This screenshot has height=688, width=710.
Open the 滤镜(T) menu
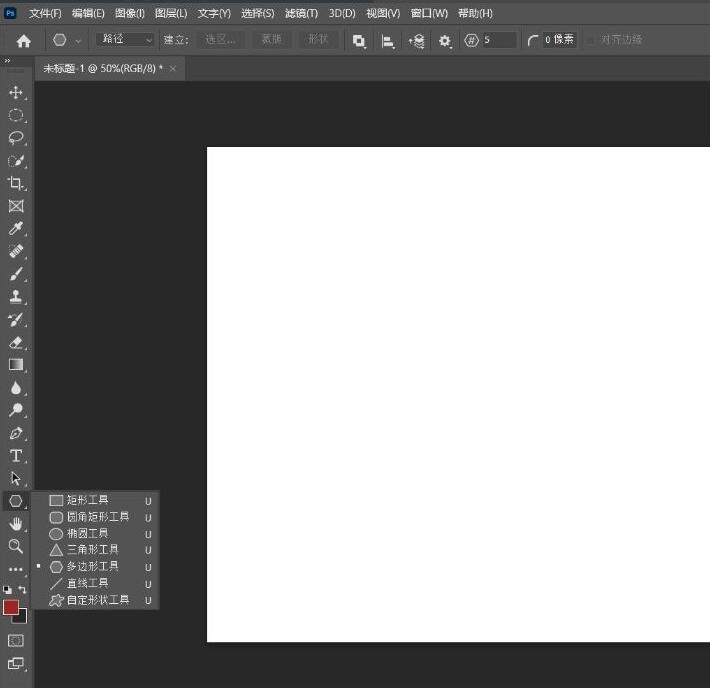coord(301,13)
